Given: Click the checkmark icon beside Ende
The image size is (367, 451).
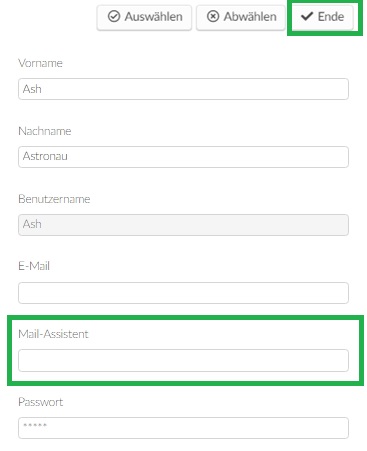Looking at the screenshot, I should 307,16.
